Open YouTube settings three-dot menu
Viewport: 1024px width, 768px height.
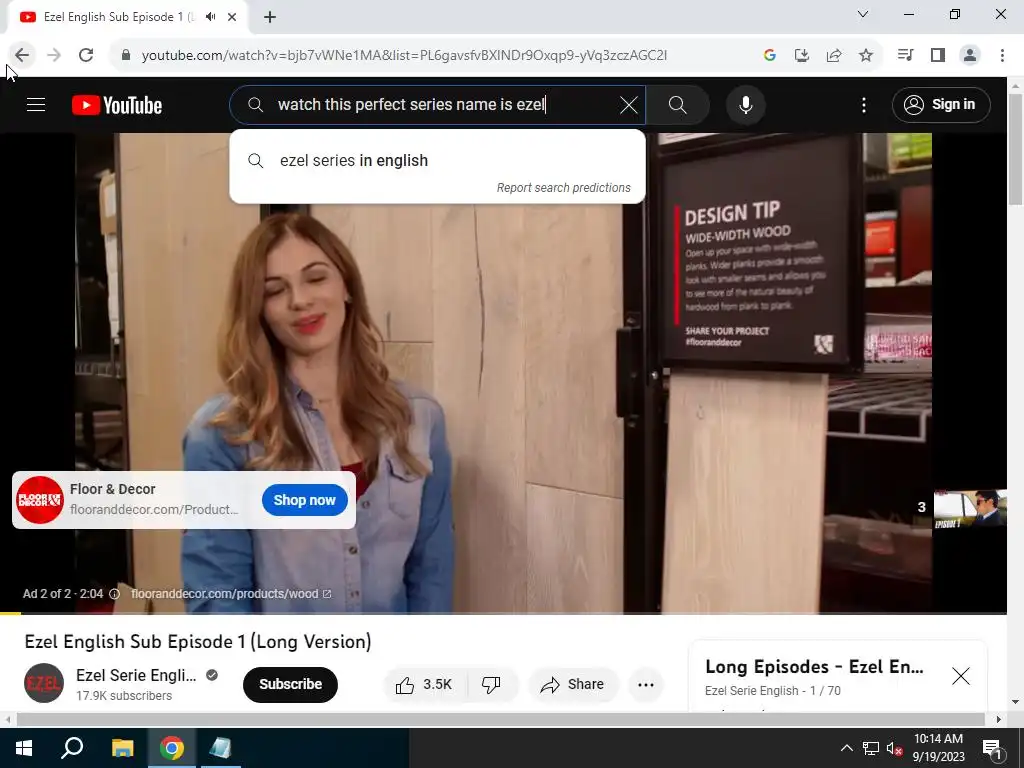pyautogui.click(x=863, y=104)
